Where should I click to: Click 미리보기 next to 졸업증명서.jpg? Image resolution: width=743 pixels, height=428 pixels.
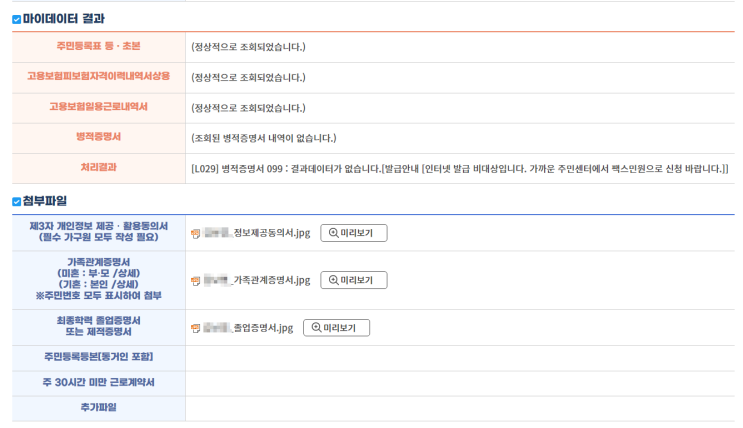point(336,328)
